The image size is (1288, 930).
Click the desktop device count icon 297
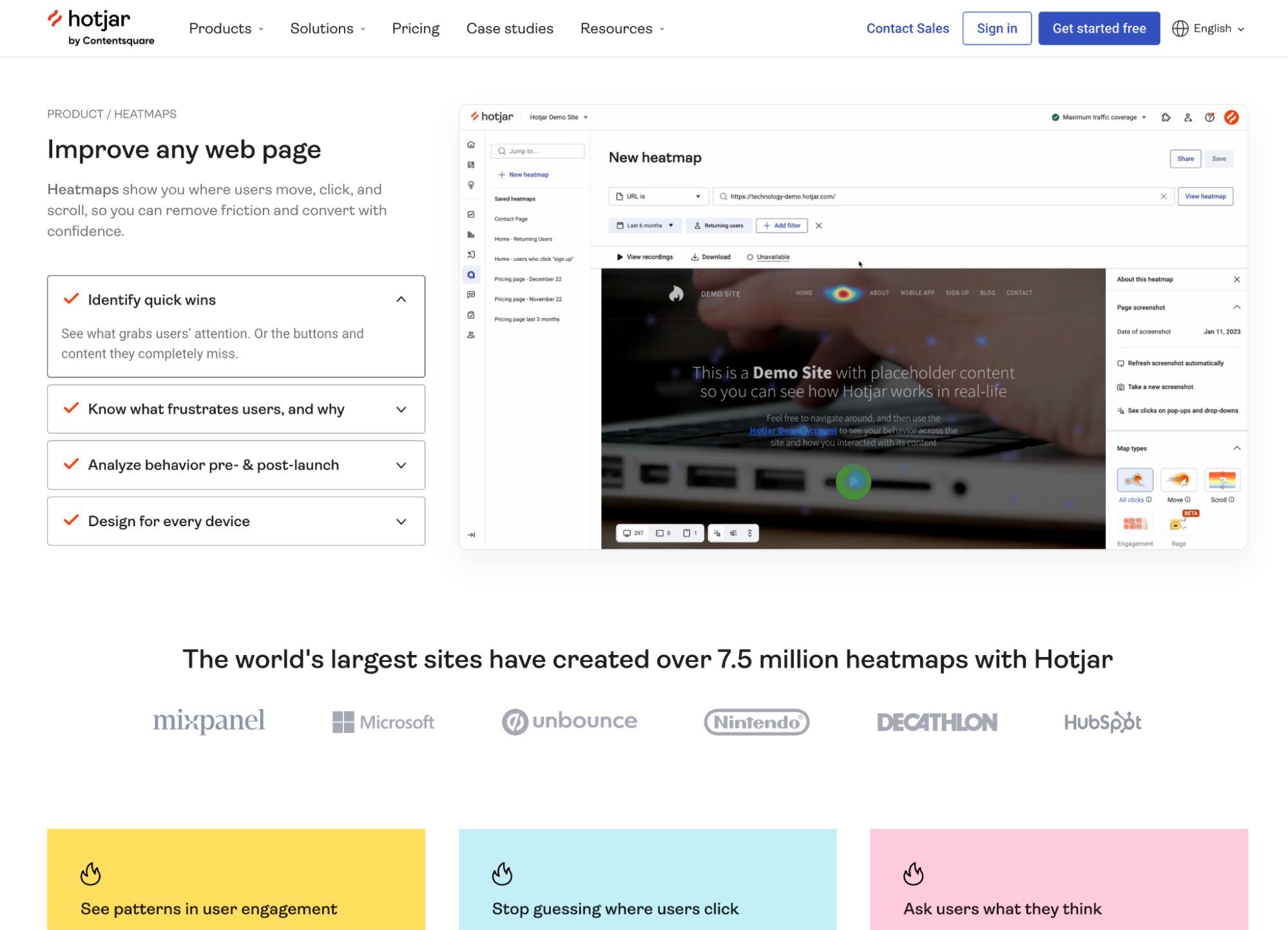633,533
